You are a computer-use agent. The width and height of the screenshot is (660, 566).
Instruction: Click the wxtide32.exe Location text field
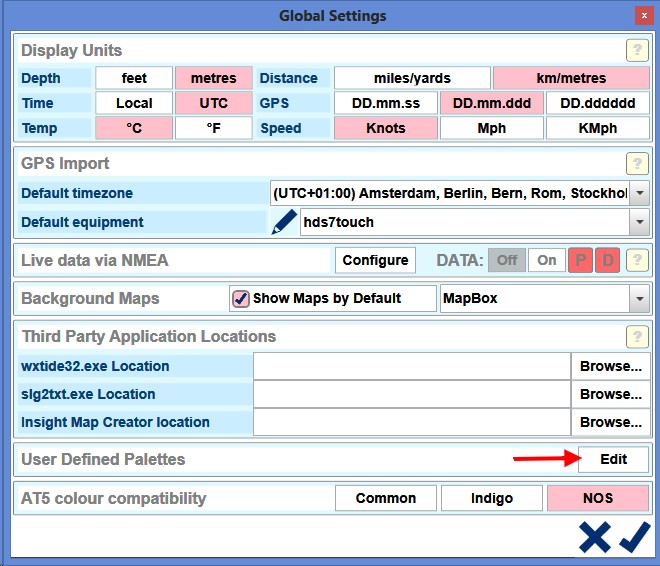411,366
